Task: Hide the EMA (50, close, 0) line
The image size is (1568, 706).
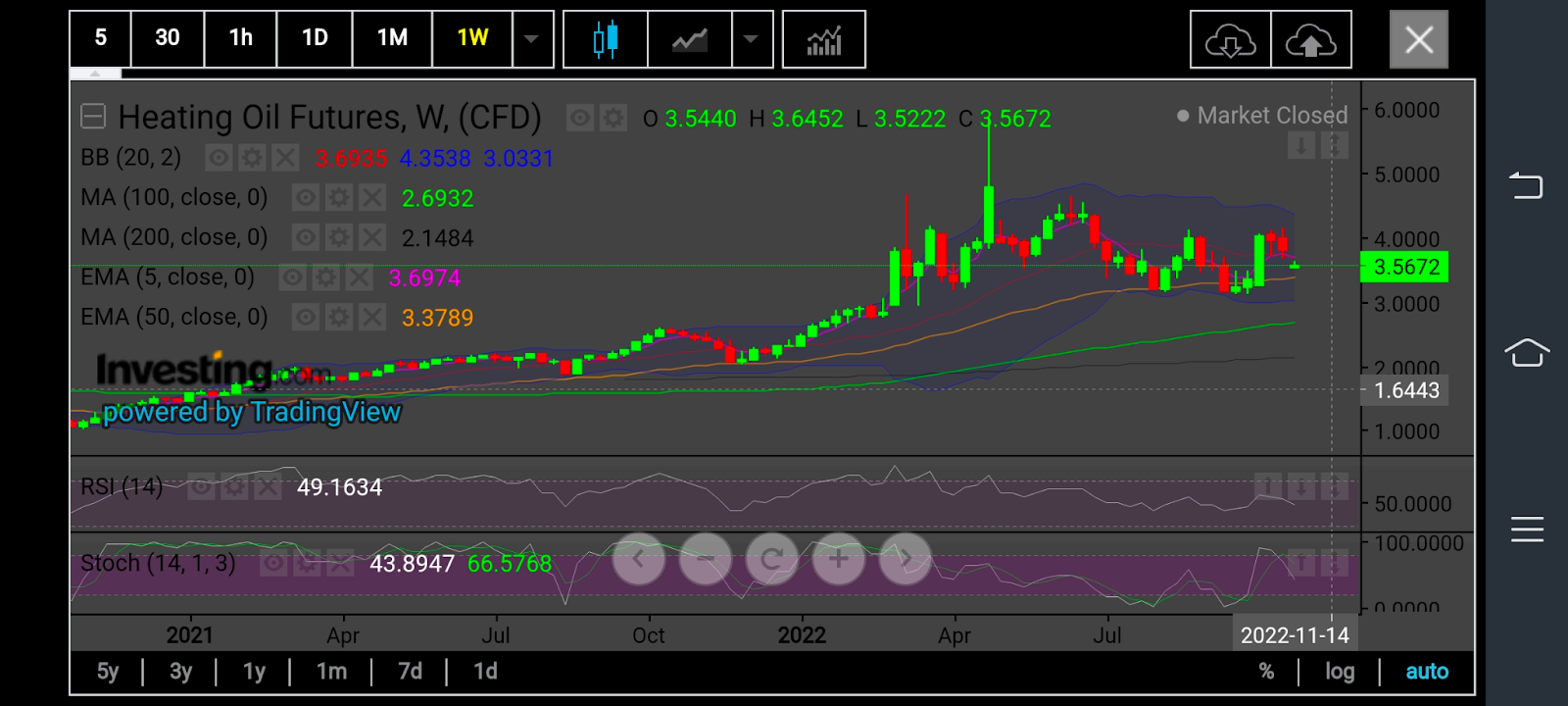Action: pyautogui.click(x=306, y=318)
